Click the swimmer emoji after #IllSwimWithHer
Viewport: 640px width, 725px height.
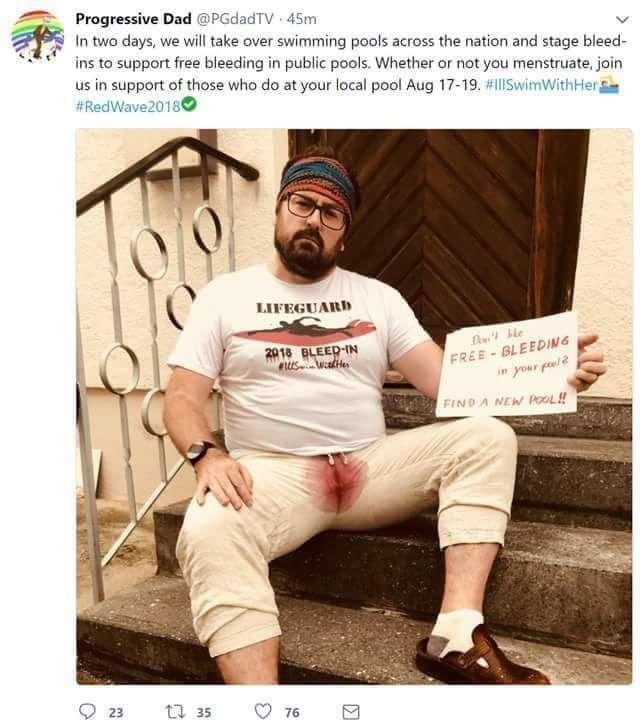(609, 85)
